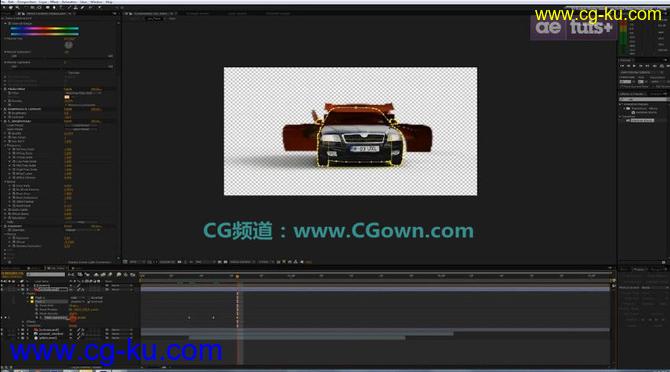670x372 pixels.
Task: Select the Pen tool in toolbar
Action: click(x=54, y=7)
